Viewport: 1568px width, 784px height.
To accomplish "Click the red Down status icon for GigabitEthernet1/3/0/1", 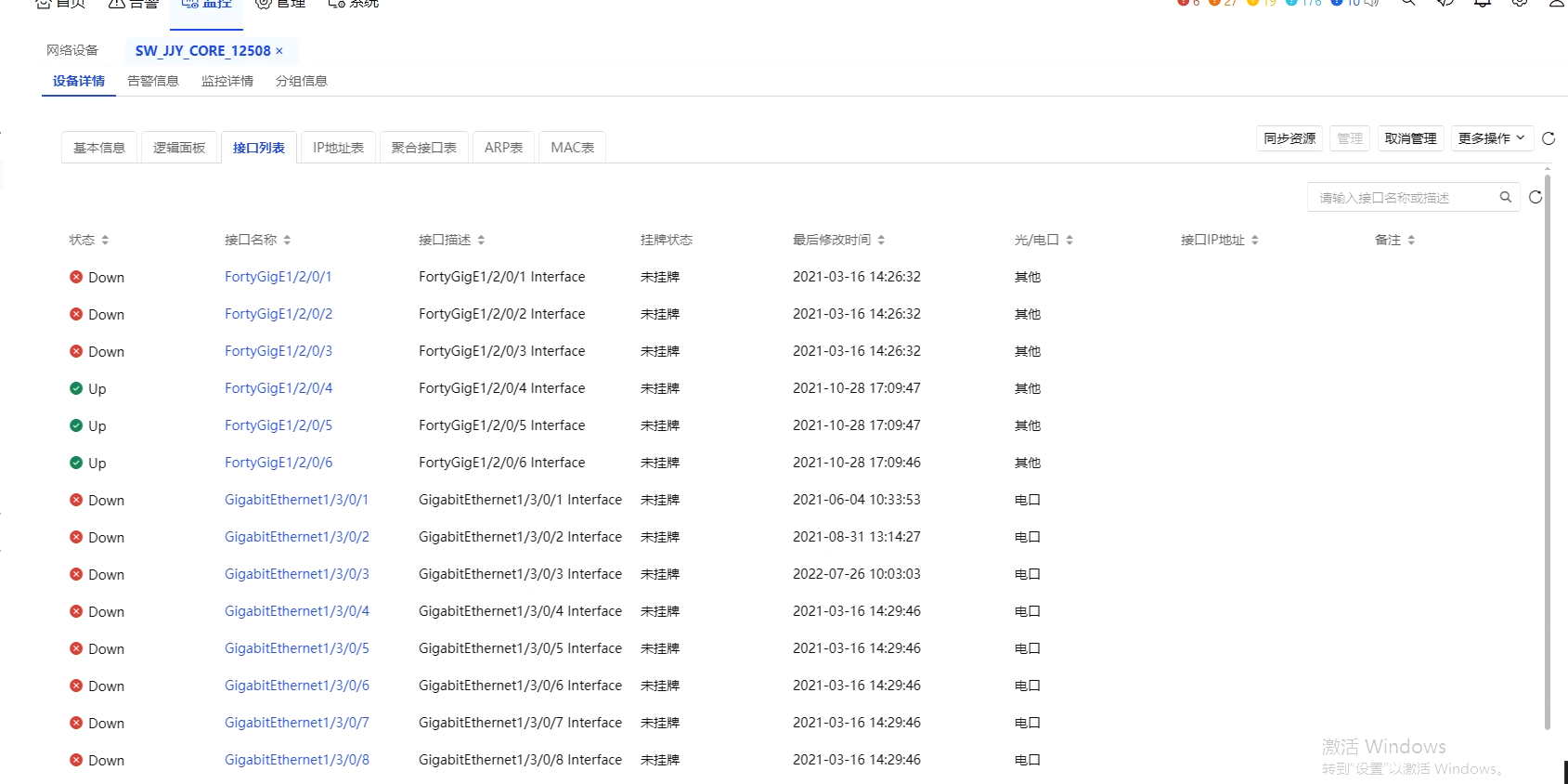I will tap(76, 500).
